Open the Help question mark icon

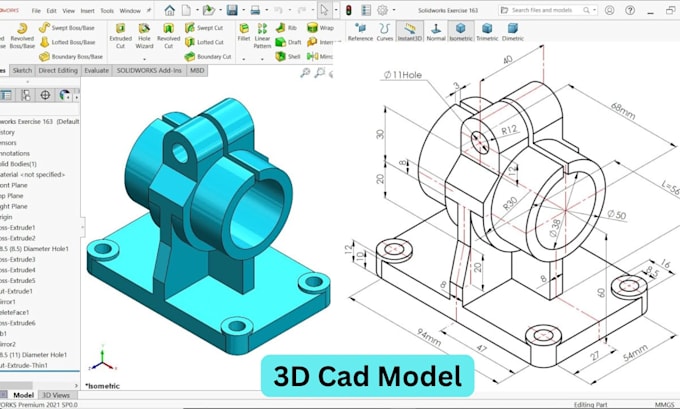[630, 10]
